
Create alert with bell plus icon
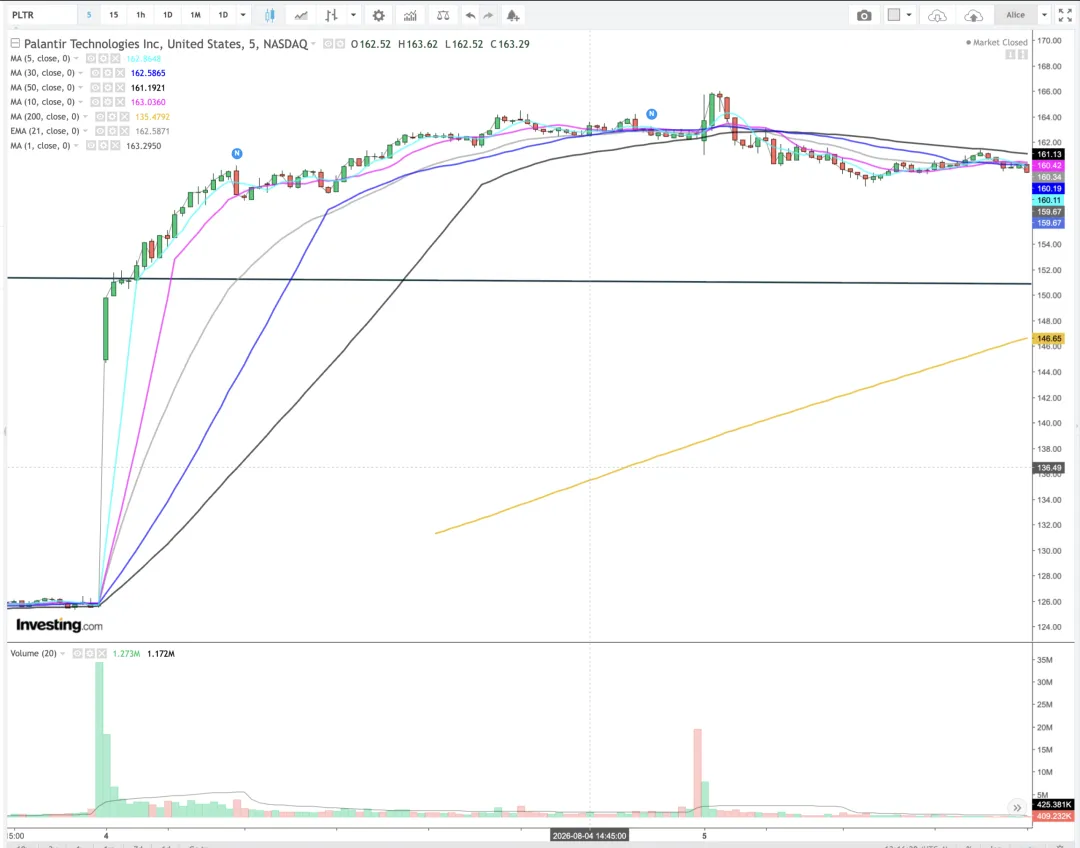(513, 15)
